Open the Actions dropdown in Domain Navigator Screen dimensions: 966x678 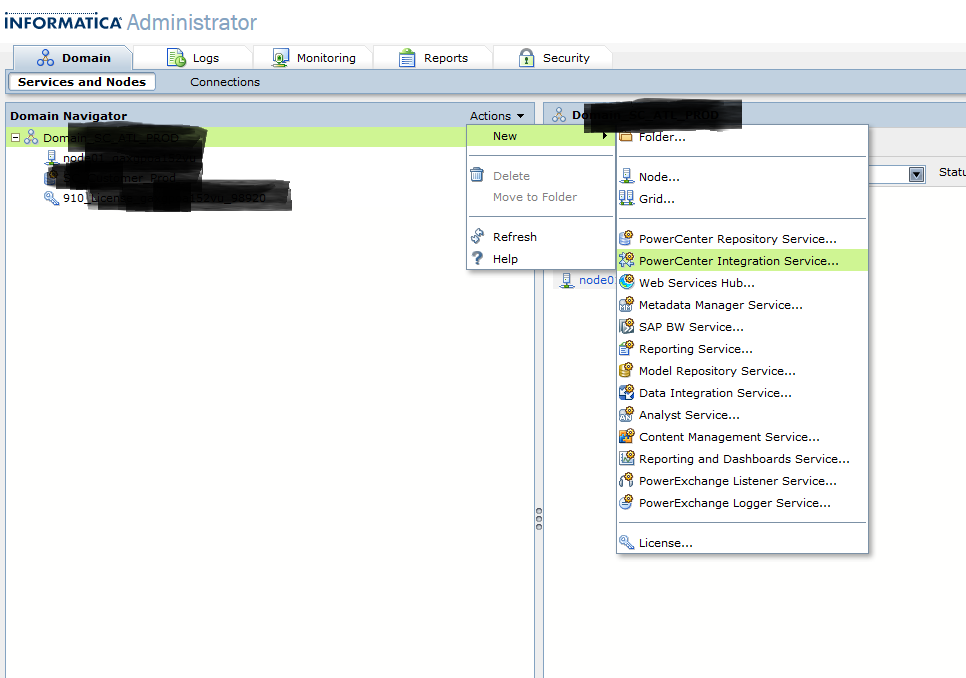(497, 116)
